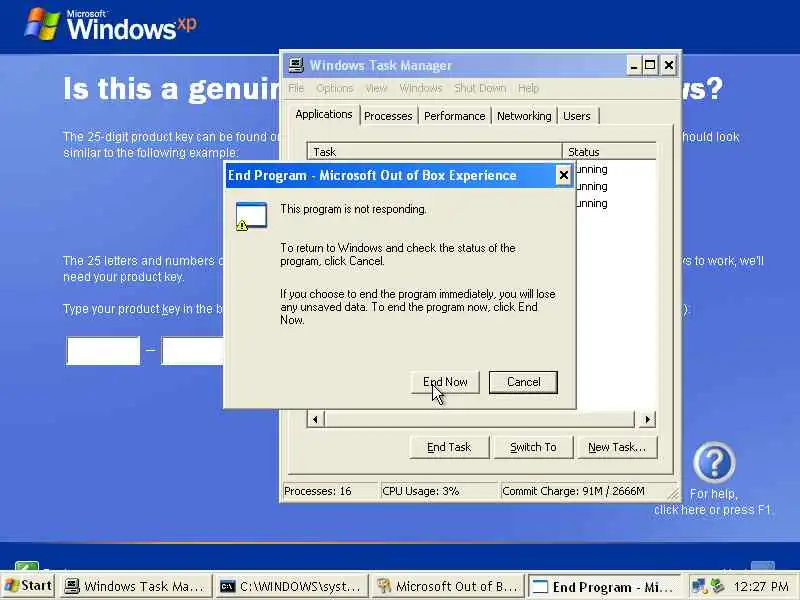This screenshot has height=600, width=800.
Task: Click Commit Charge: 91M / 2666M text
Action: (x=573, y=491)
